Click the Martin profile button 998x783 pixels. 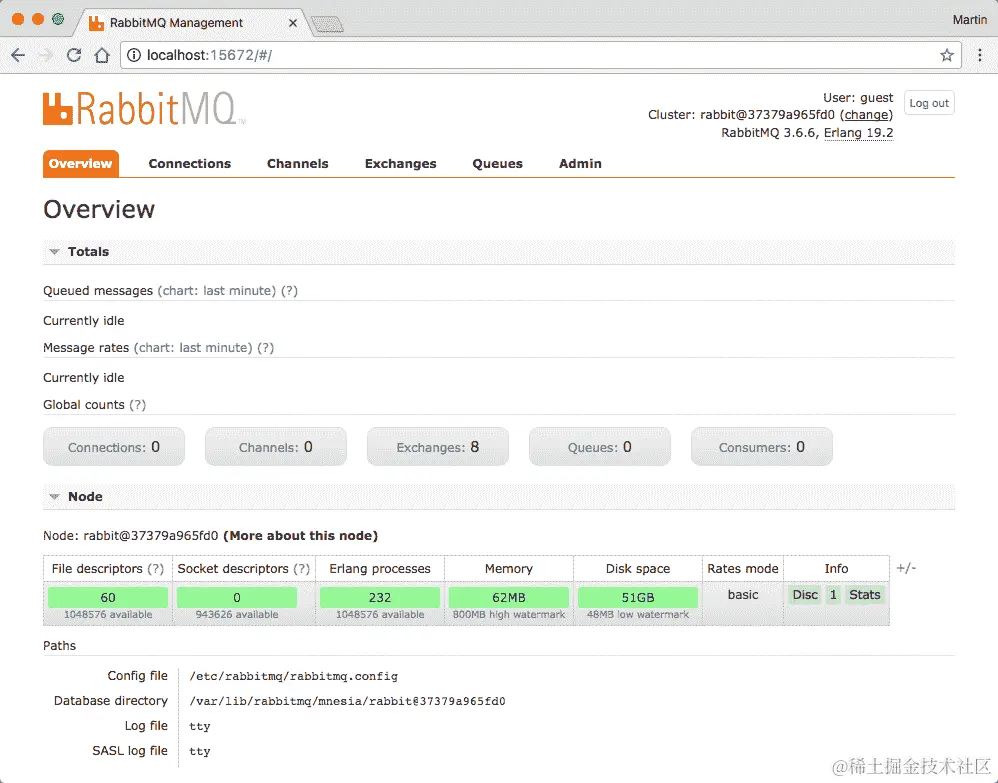point(969,20)
